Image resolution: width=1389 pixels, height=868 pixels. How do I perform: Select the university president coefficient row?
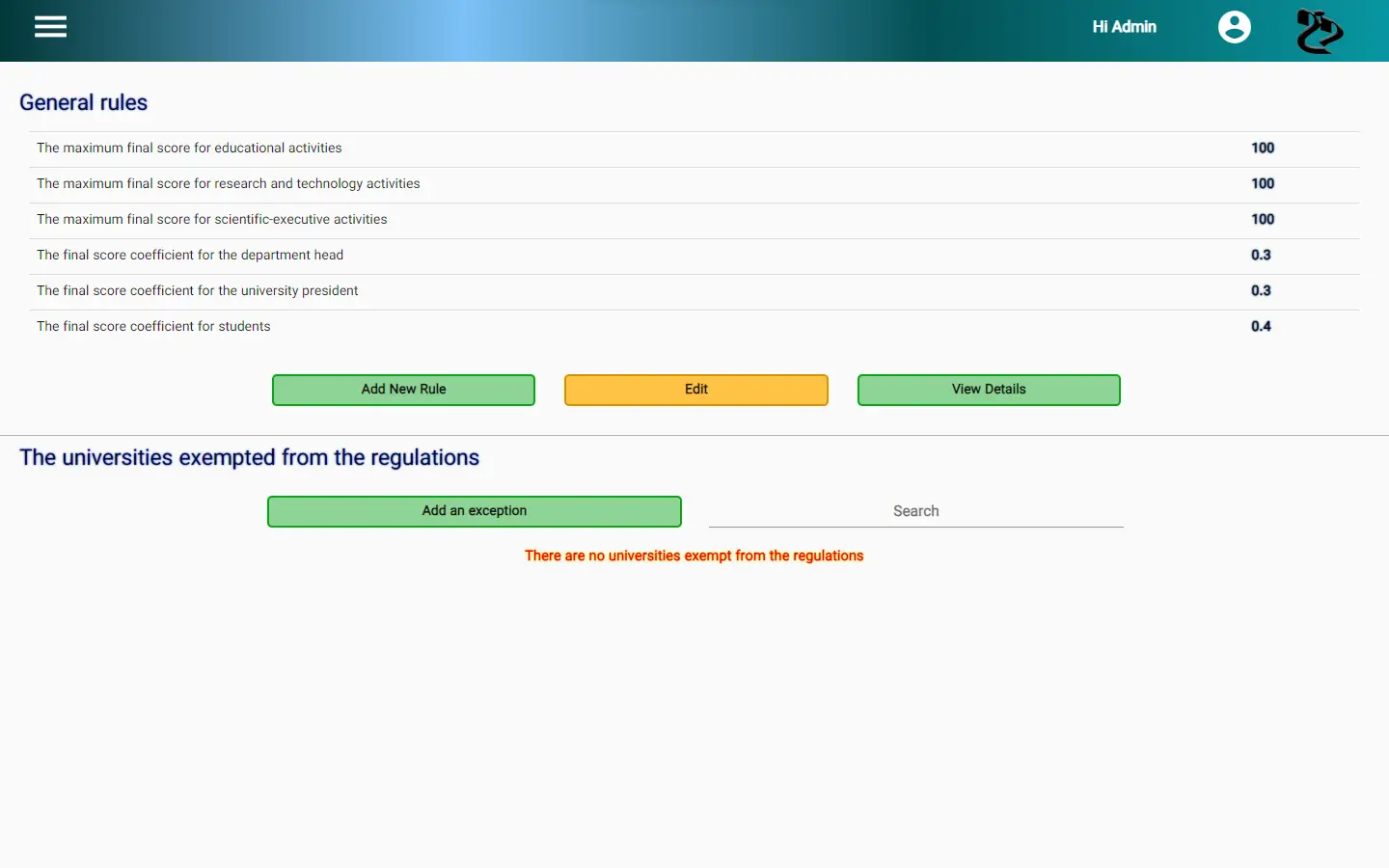pyautogui.click(x=694, y=292)
